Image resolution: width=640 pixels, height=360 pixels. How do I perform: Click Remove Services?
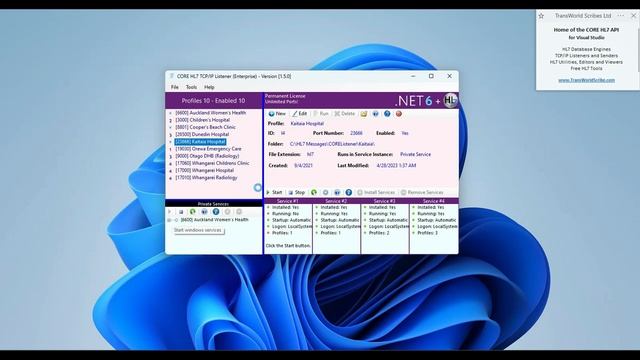[x=422, y=192]
